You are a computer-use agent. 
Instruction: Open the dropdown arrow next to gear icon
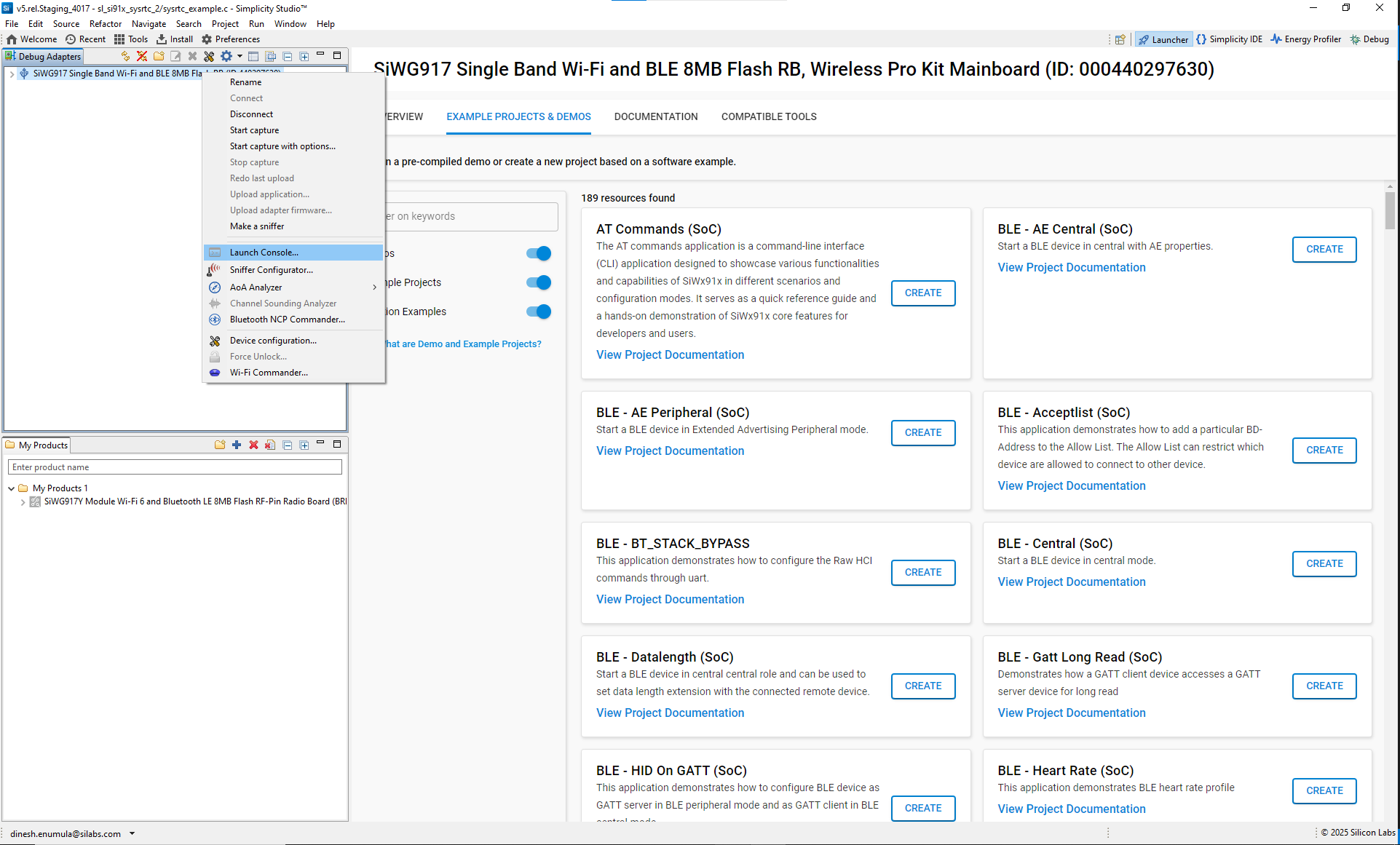coord(240,56)
